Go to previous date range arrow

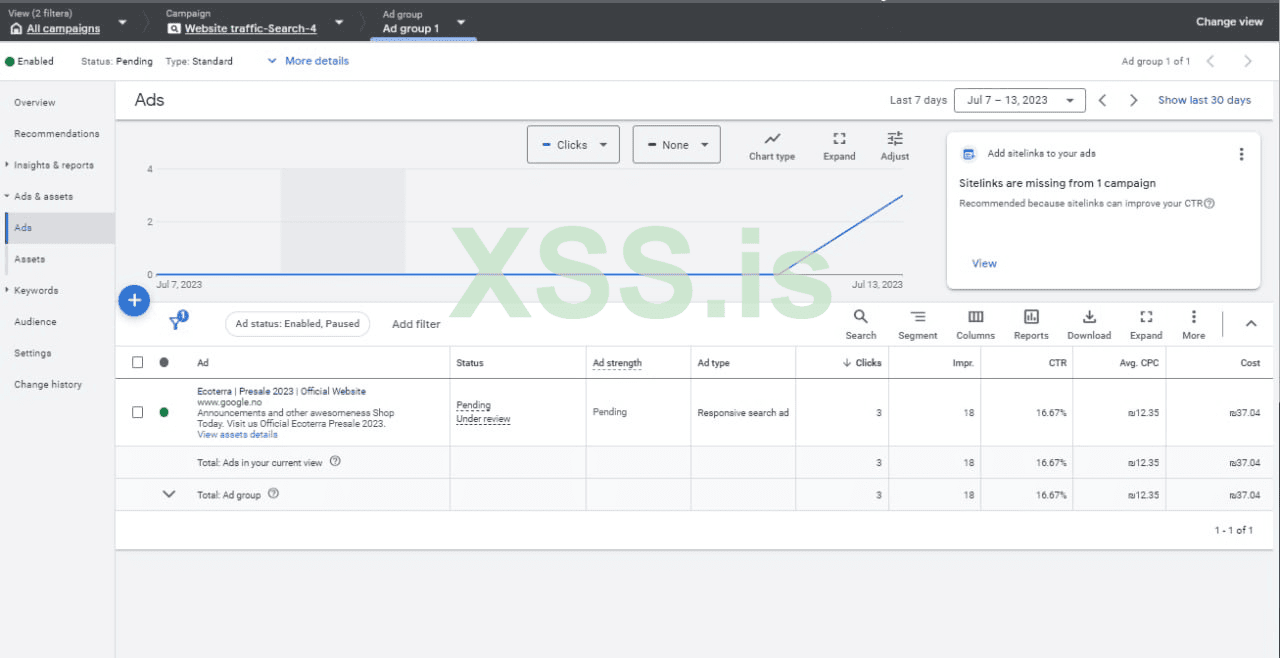1102,100
